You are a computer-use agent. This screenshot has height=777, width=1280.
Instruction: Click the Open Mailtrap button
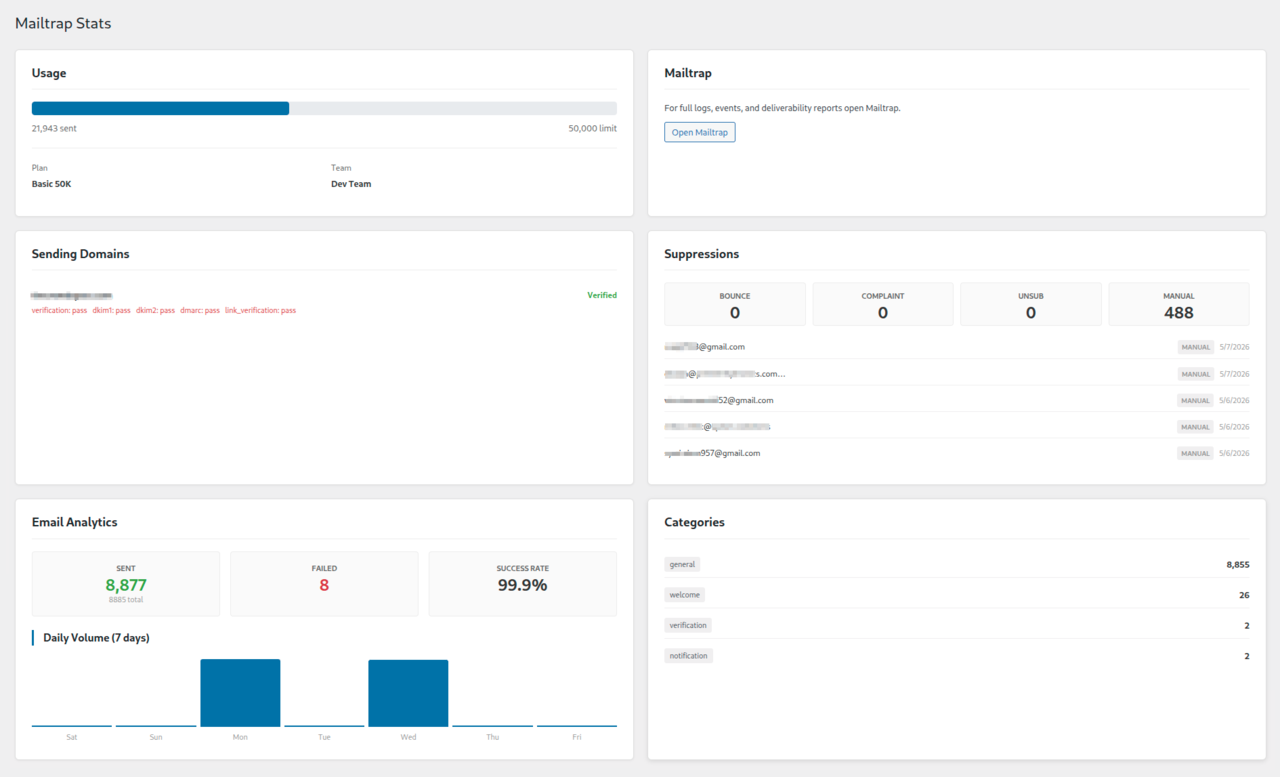click(x=699, y=132)
